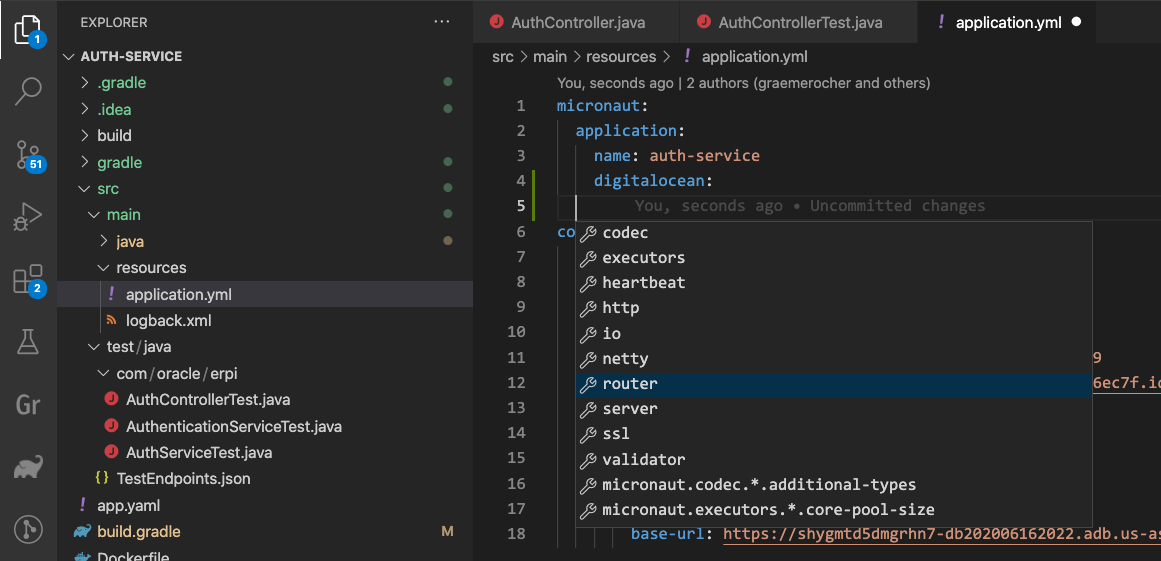Open the base-url link on line 18
Screen dimensions: 1161x561
[x=940, y=534]
